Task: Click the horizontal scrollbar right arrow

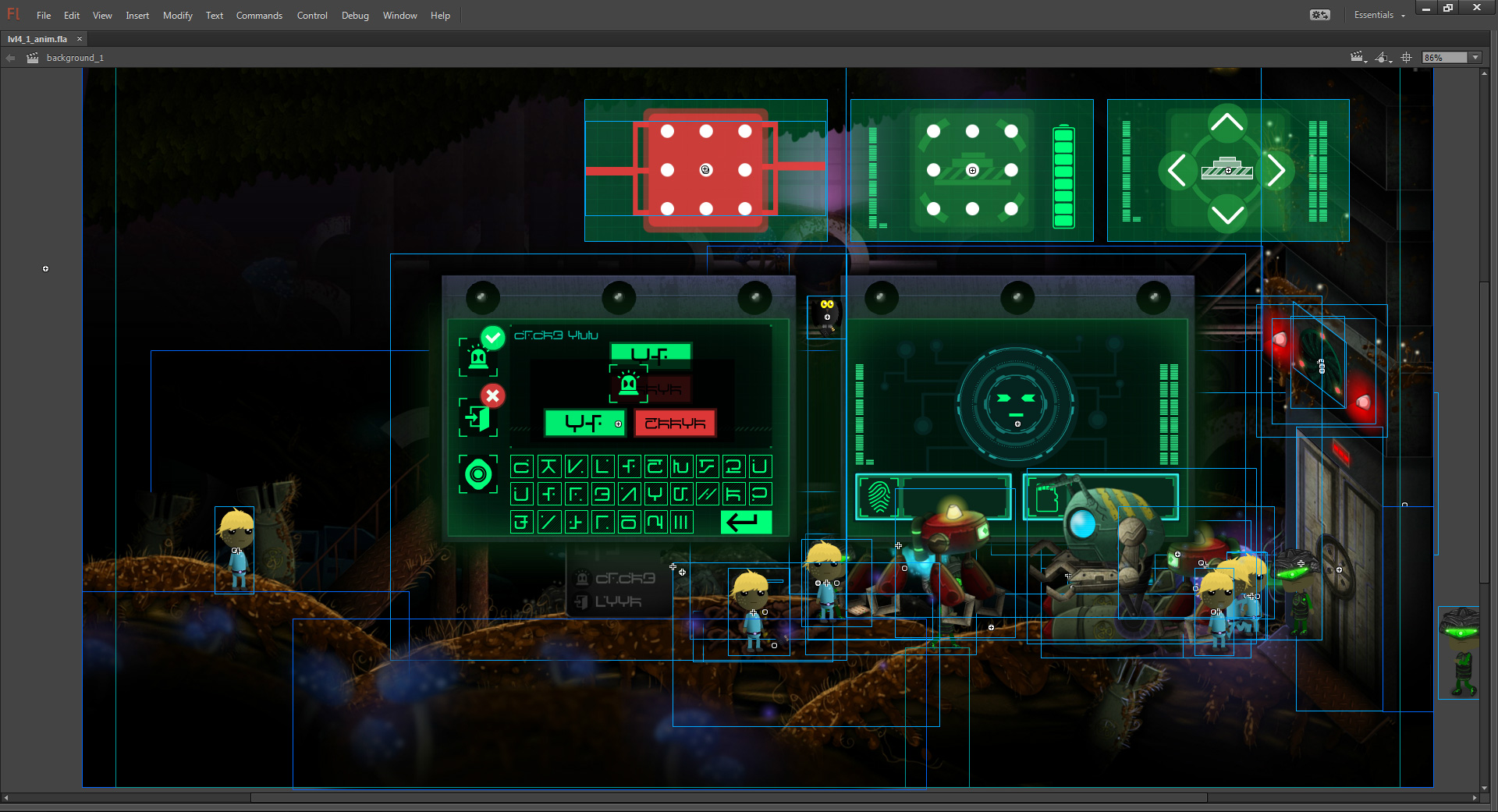Action: (1475, 798)
